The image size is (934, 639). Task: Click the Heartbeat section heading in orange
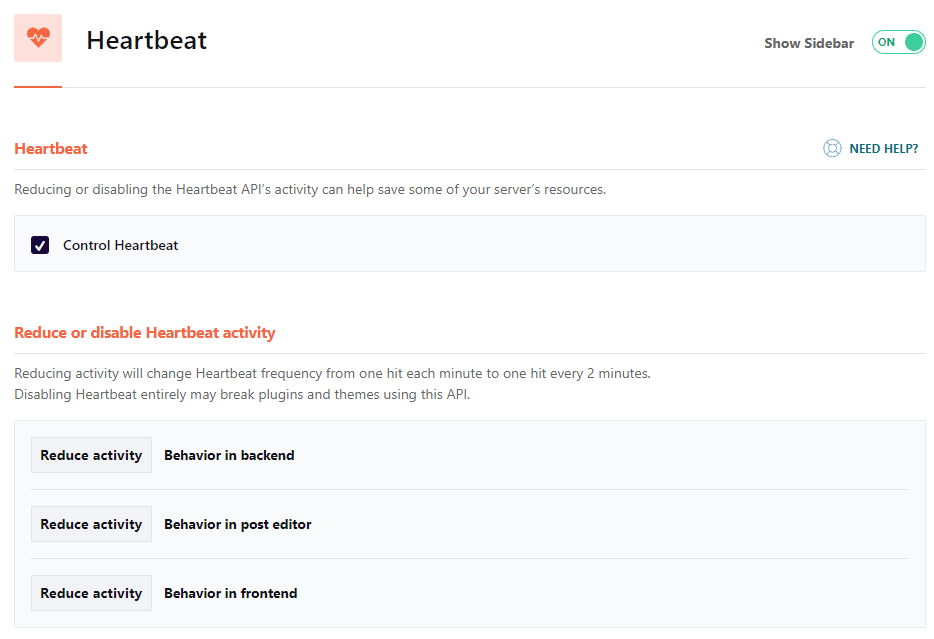(51, 148)
